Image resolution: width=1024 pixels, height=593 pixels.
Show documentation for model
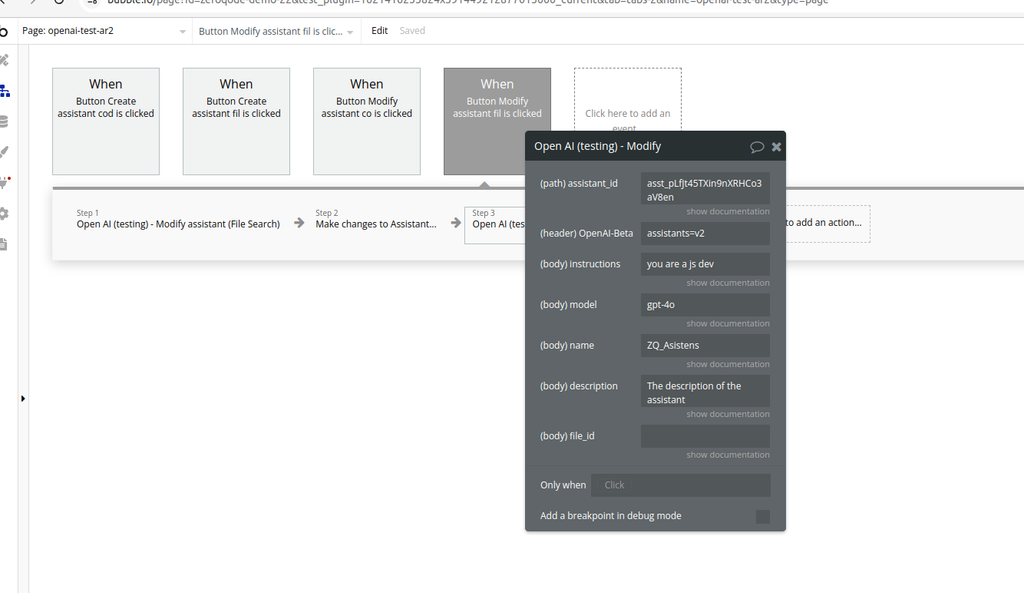click(x=728, y=323)
